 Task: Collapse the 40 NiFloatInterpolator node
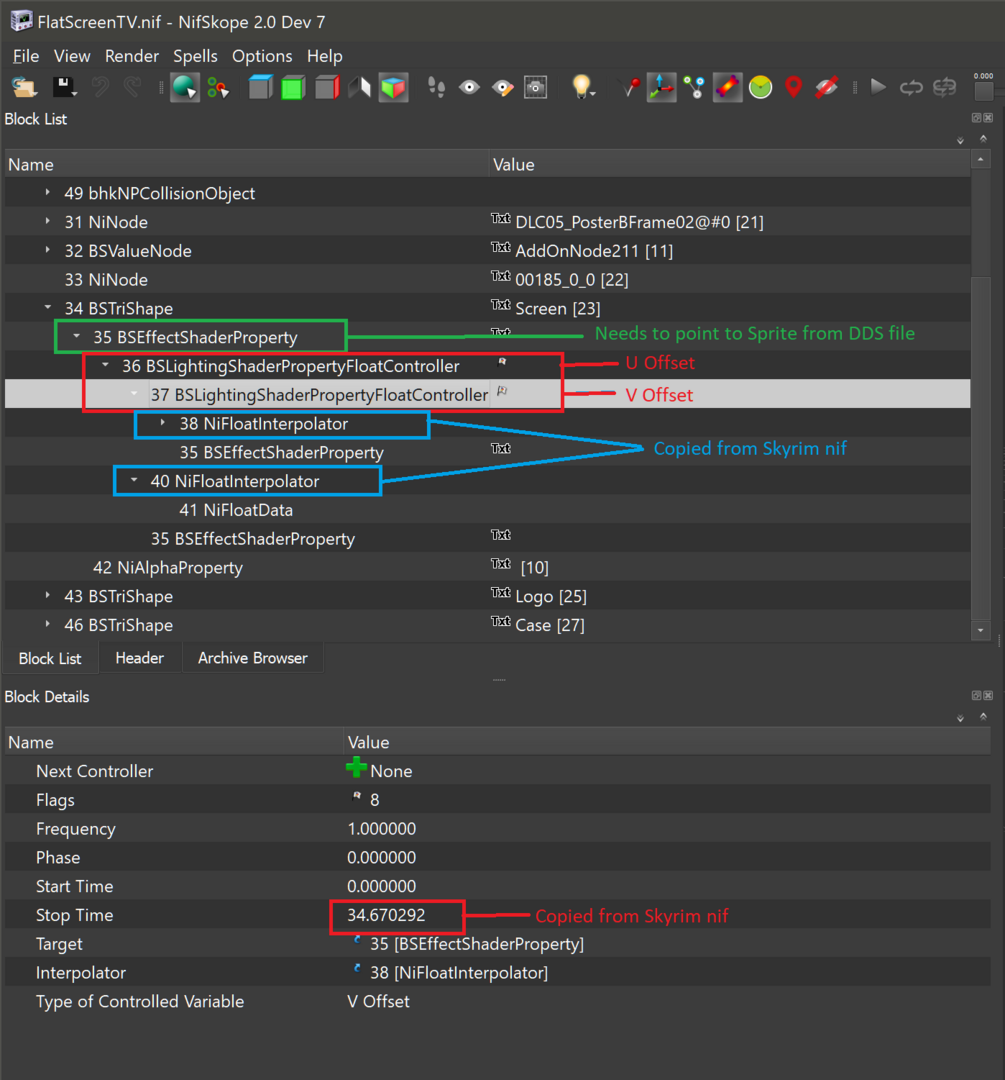[134, 480]
